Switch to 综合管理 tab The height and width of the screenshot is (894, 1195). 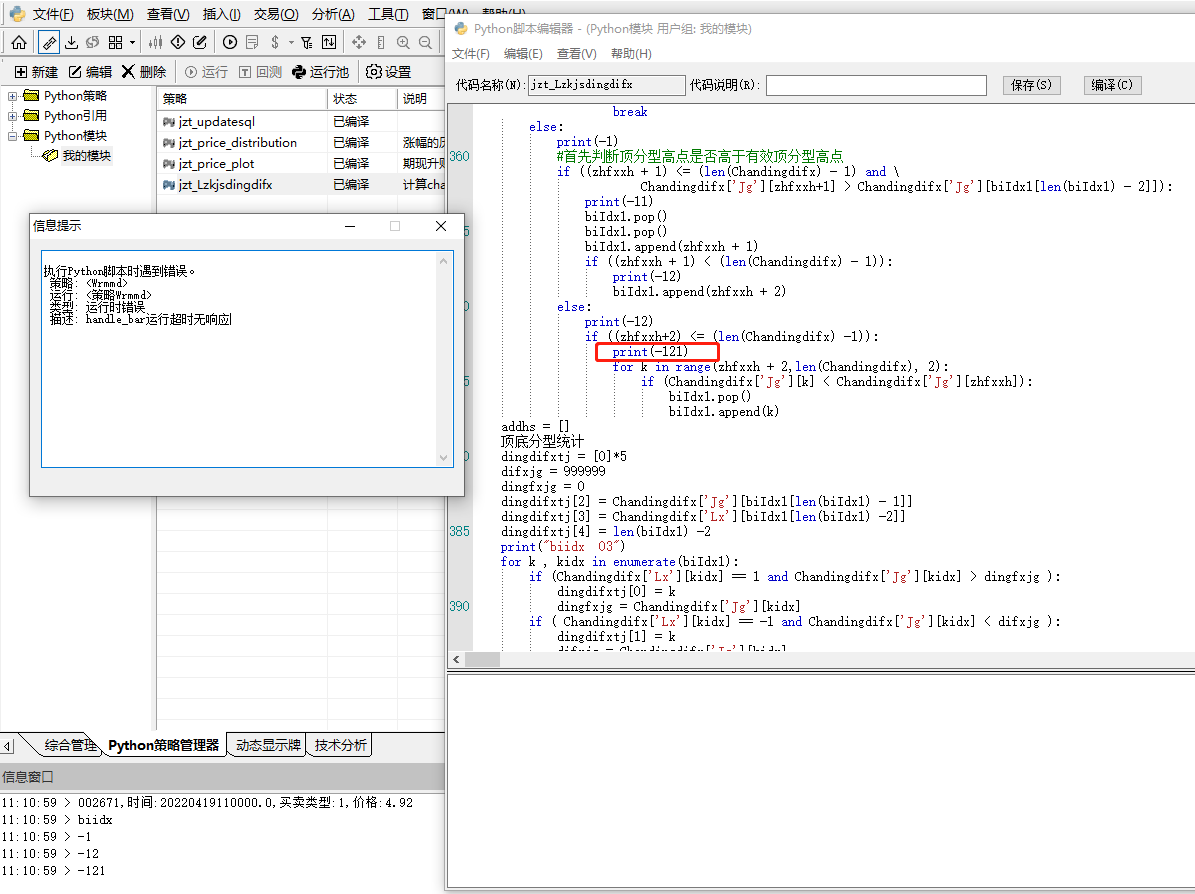click(x=69, y=745)
